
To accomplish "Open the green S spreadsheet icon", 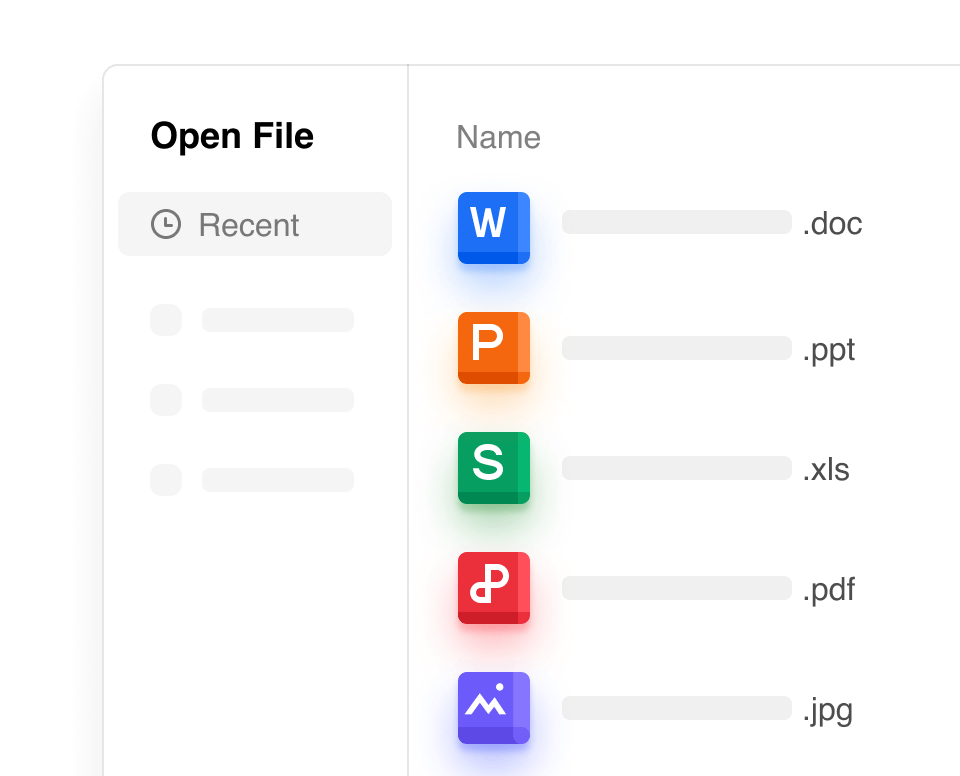I will click(493, 468).
